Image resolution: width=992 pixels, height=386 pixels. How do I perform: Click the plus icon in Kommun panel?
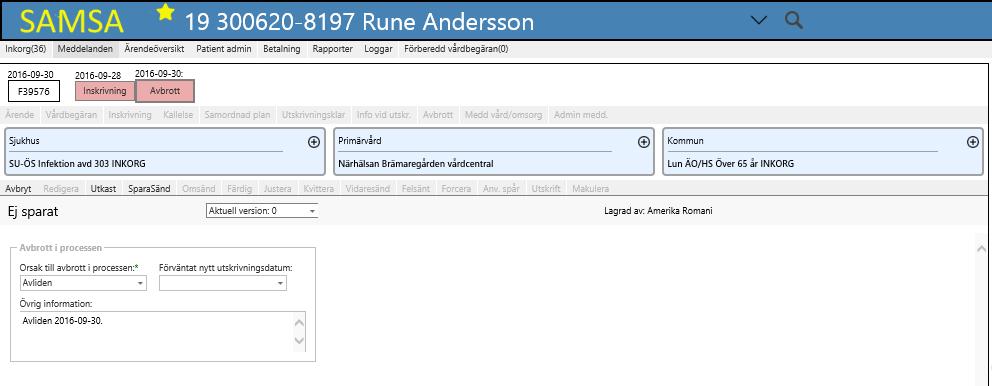973,142
